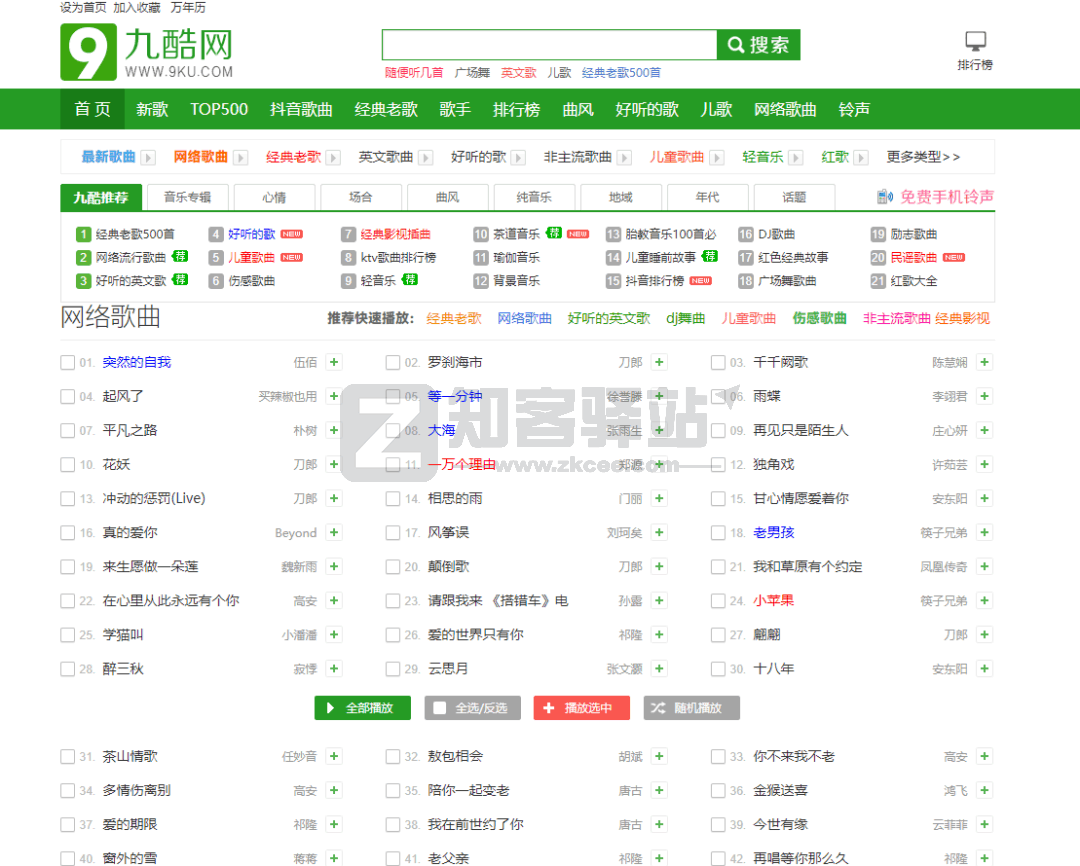
Task: Add 突然的自我 using its plus icon
Action: pyautogui.click(x=334, y=361)
